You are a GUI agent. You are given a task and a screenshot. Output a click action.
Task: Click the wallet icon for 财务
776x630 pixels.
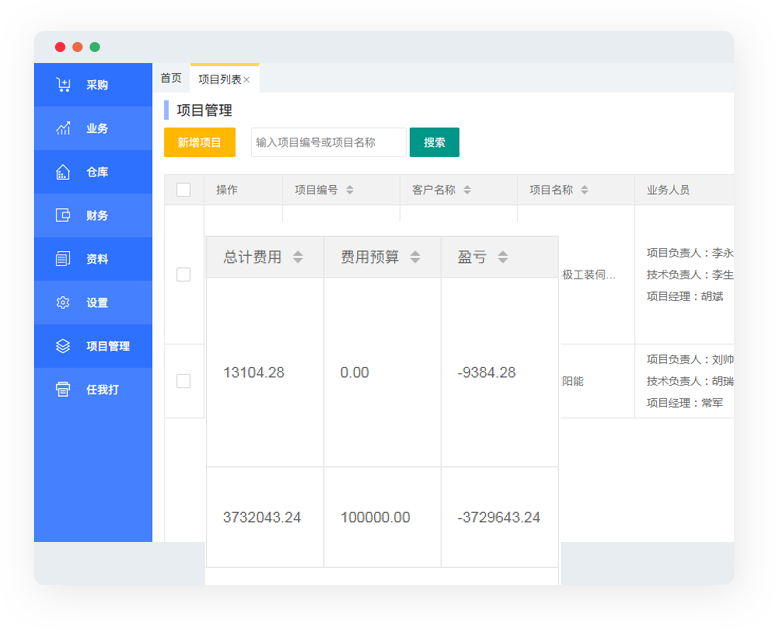coord(63,215)
